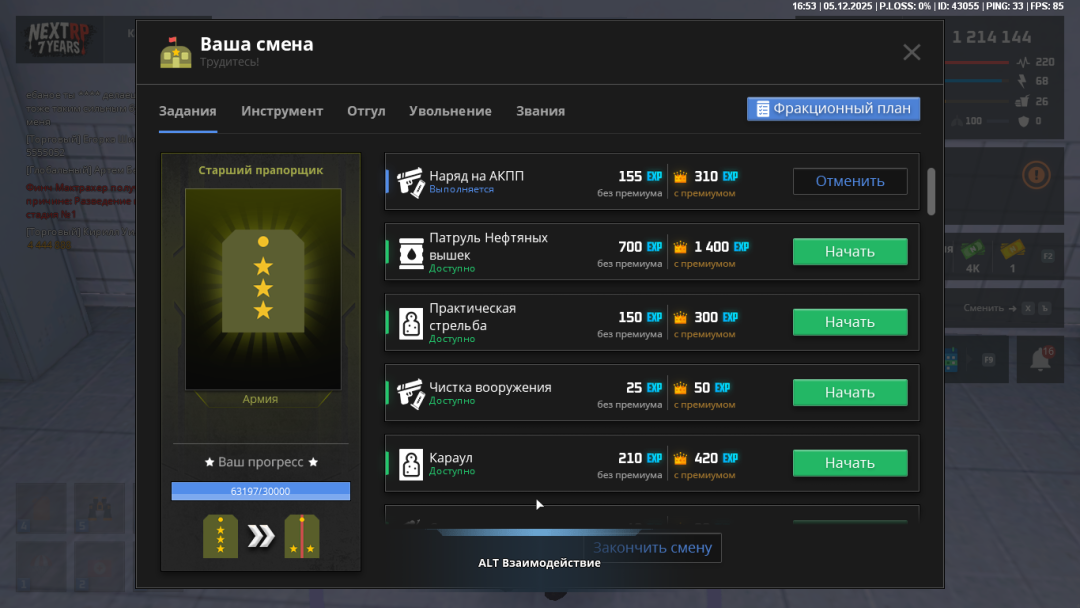Screen dimensions: 1080x608
Task: Click the crown premium icon next to 310 EXP
Action: tap(682, 175)
